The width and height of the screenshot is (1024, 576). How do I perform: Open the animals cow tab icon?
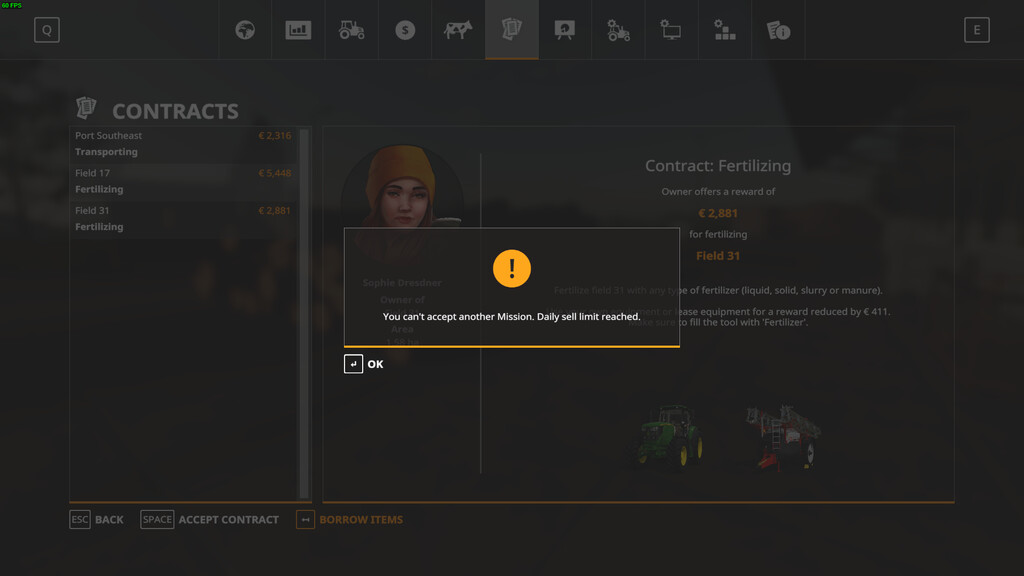pos(458,30)
